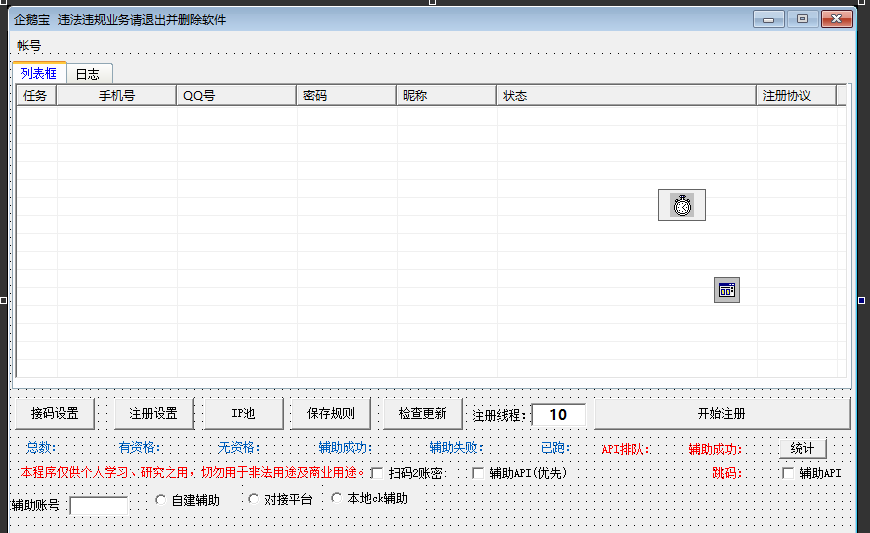Click the 统计 button
This screenshot has height=533, width=870.
(x=802, y=448)
